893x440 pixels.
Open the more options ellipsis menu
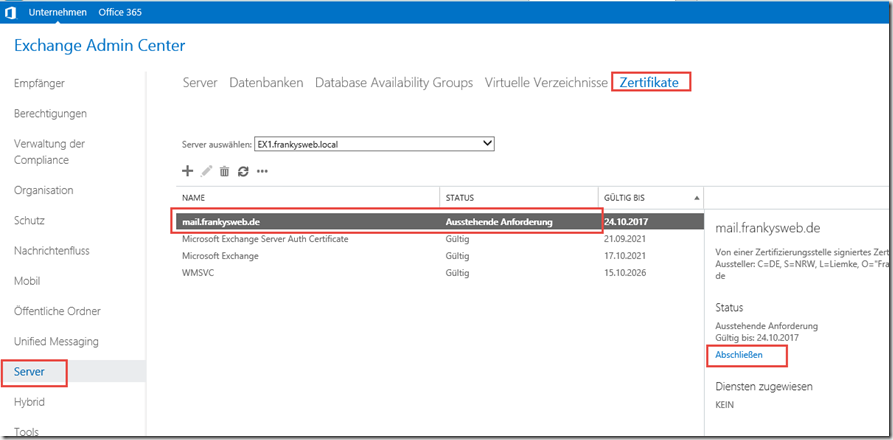(262, 171)
